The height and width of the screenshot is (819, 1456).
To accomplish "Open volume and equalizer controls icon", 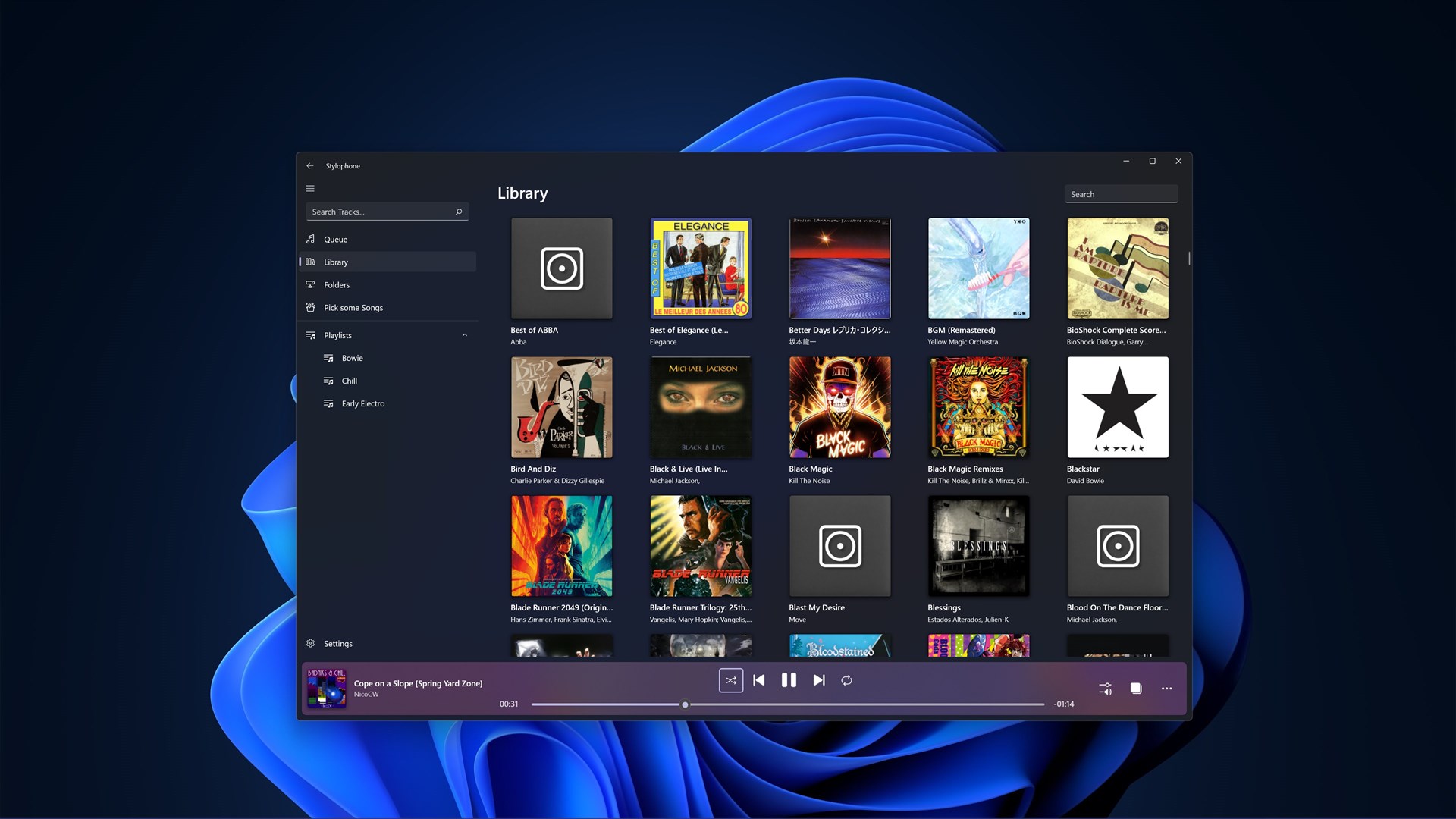I will coord(1105,689).
